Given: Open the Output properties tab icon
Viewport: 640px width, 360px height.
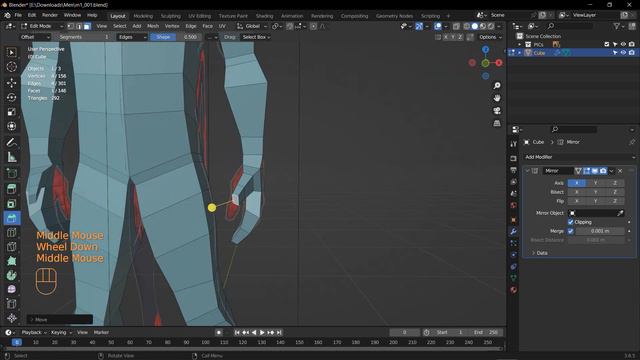Looking at the screenshot, I should click(513, 170).
